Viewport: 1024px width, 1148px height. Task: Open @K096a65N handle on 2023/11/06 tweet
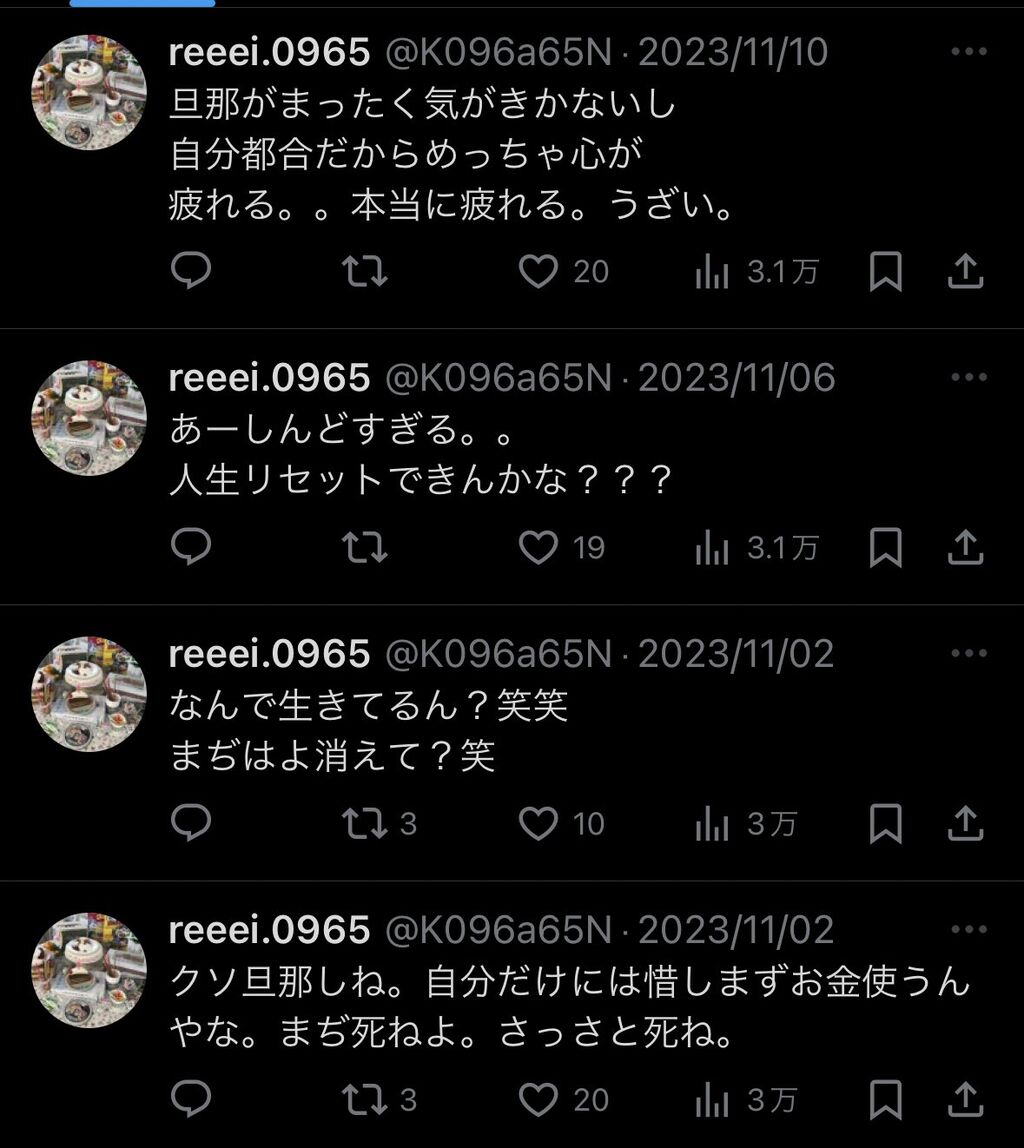click(x=498, y=378)
